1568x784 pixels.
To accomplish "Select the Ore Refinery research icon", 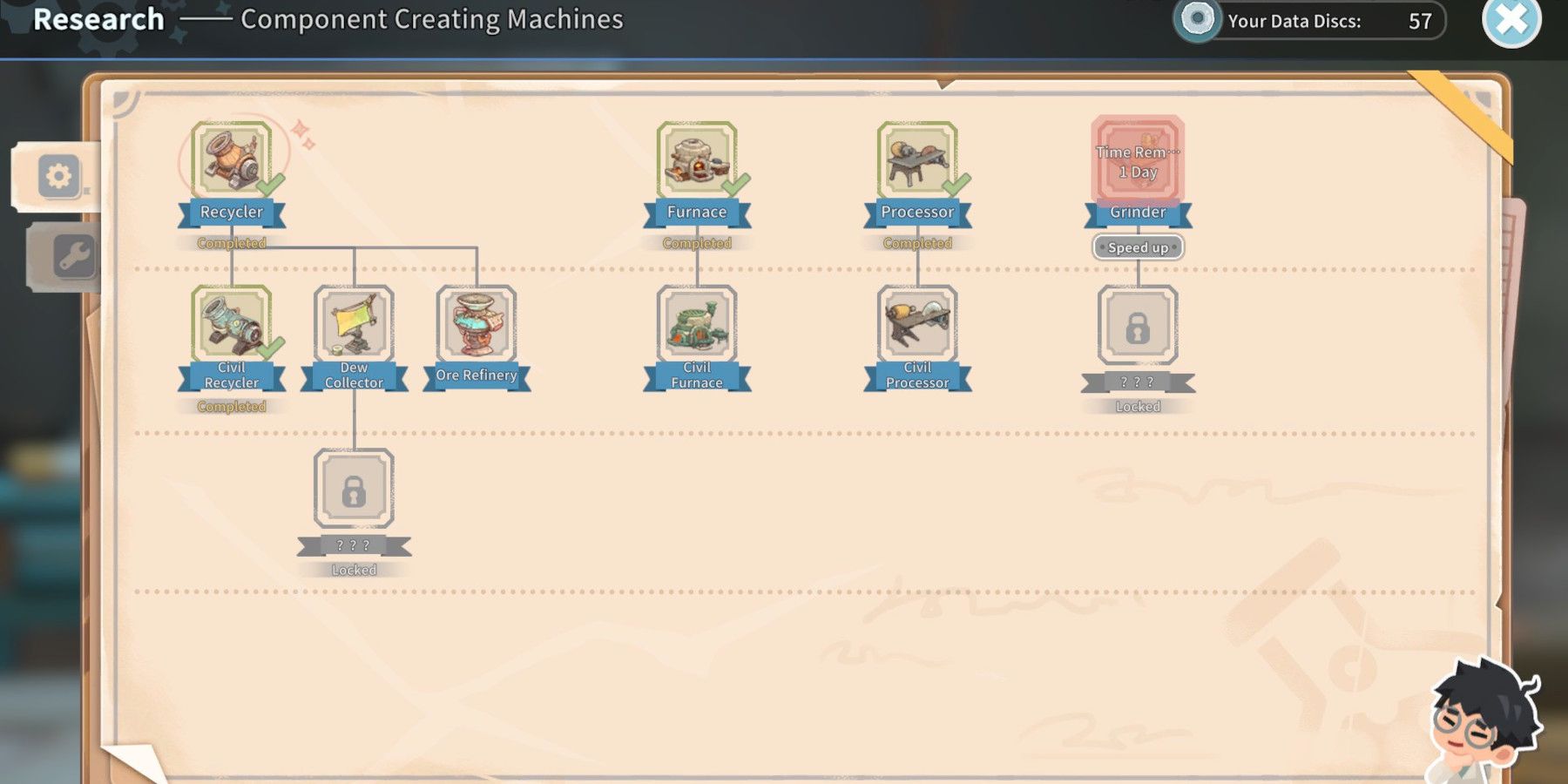I will point(476,324).
